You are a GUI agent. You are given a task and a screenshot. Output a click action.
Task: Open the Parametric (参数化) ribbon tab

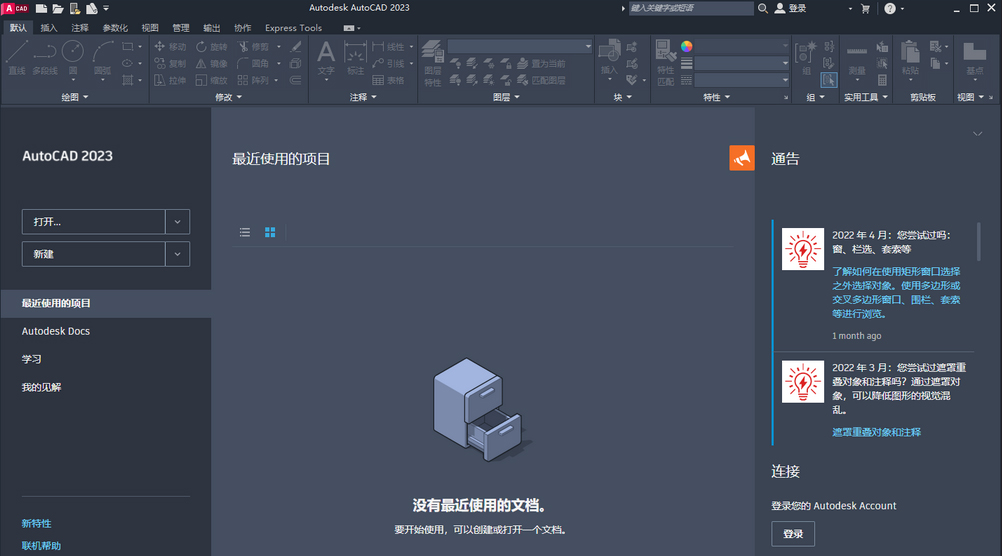(x=115, y=27)
